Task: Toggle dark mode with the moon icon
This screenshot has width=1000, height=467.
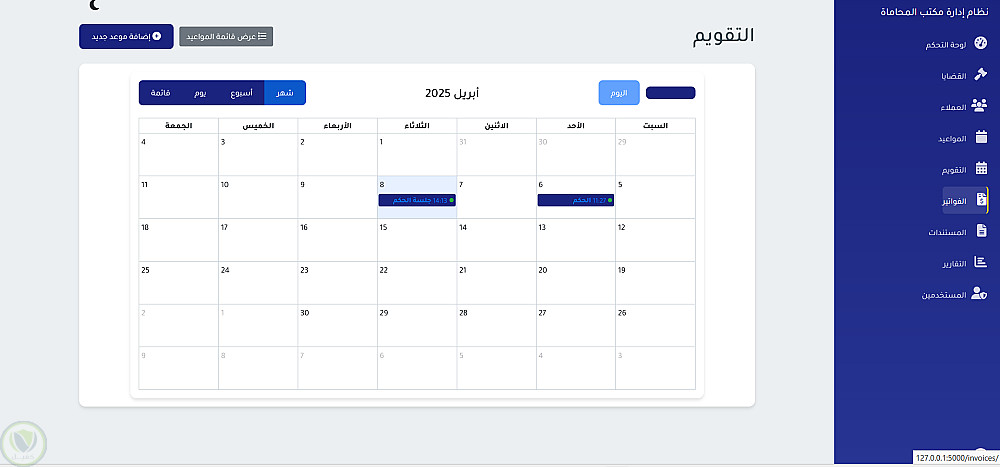Action: click(x=94, y=6)
